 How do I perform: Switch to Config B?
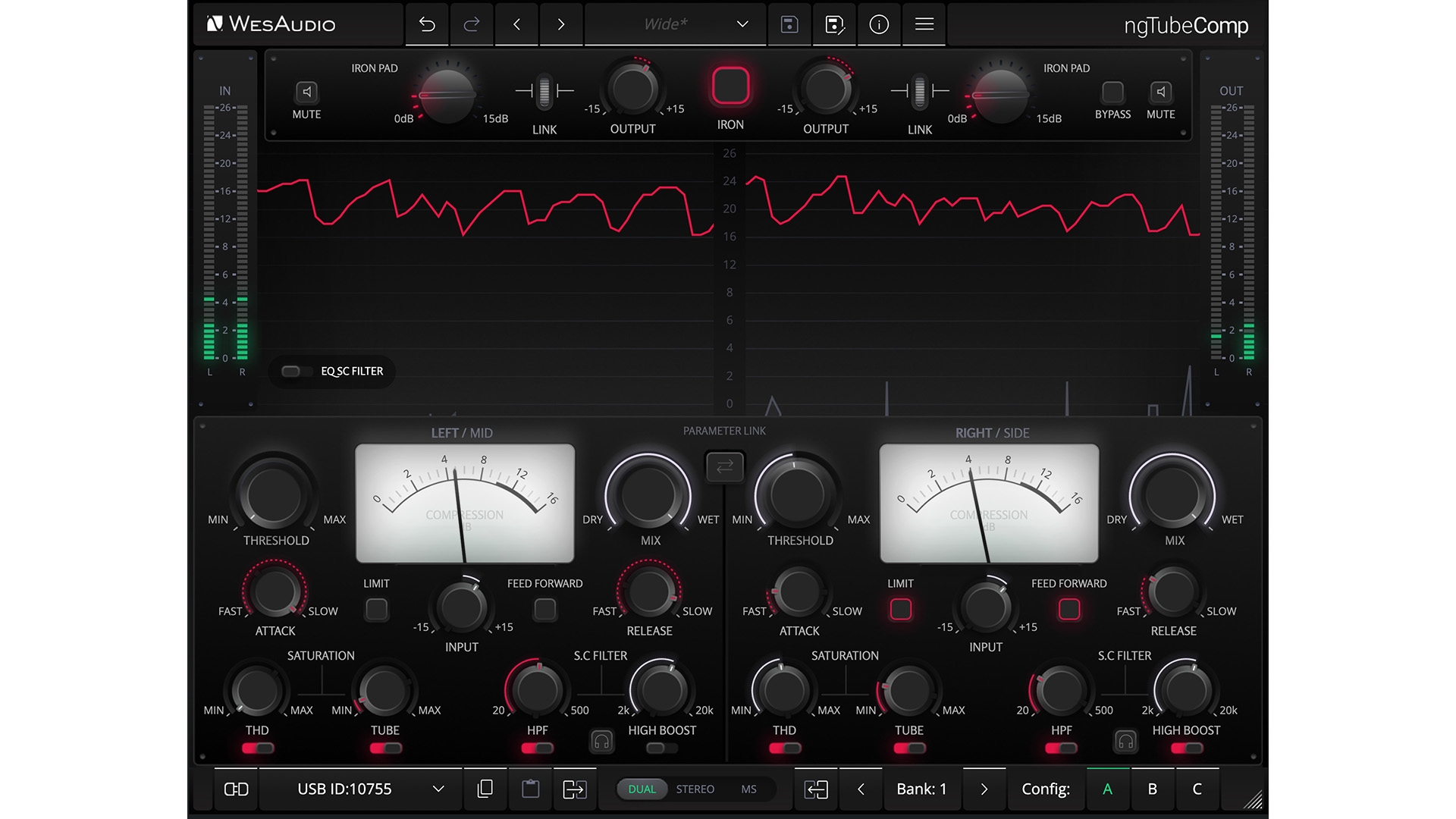(x=1152, y=789)
